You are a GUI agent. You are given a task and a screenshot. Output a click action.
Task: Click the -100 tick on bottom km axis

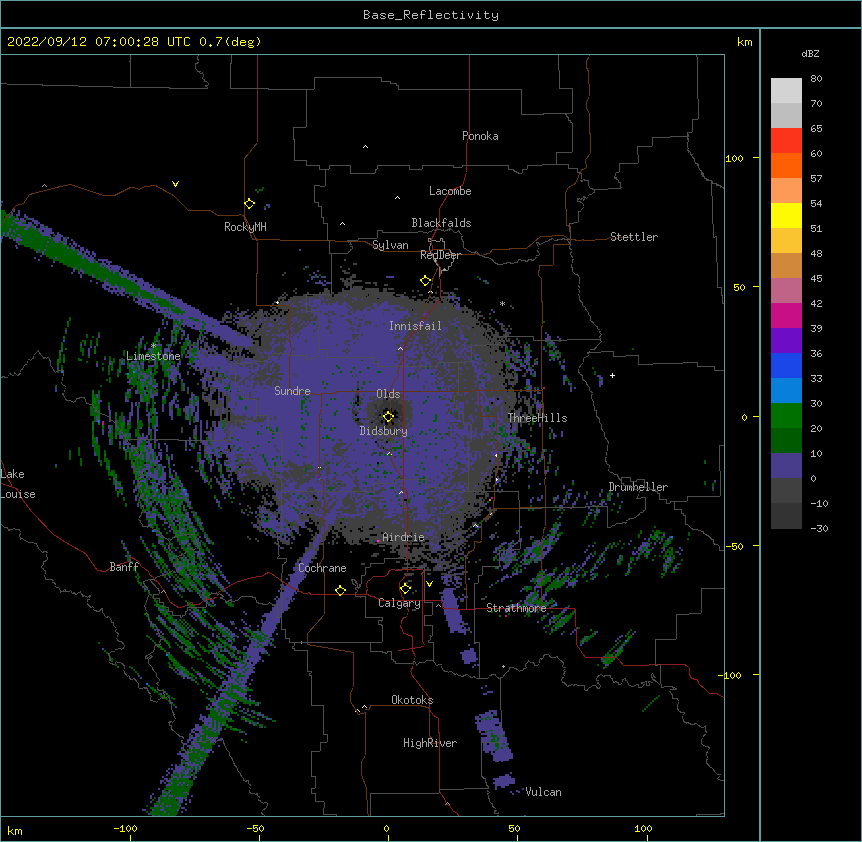click(126, 829)
